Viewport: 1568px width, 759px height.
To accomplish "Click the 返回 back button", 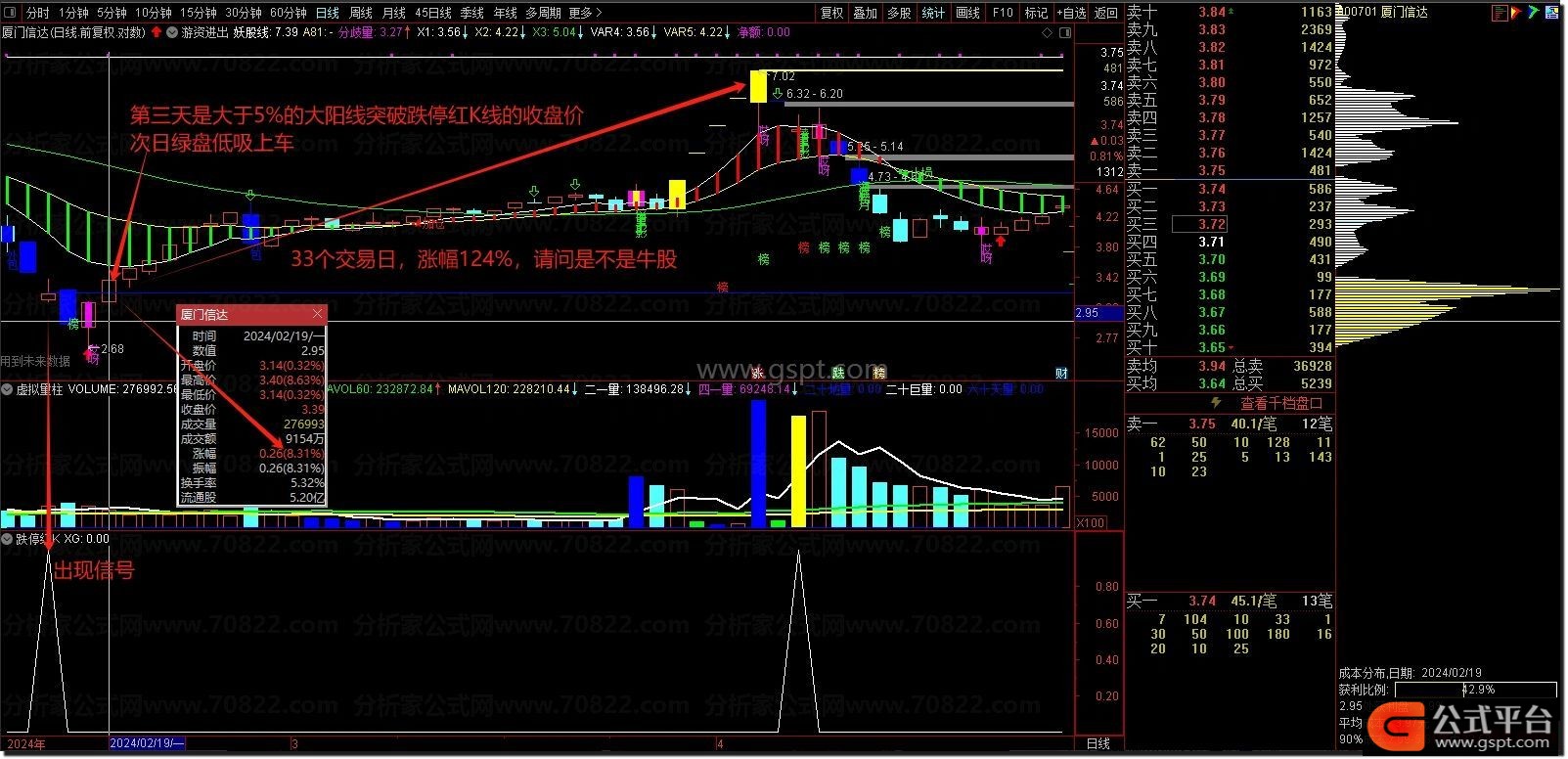I will click(x=1106, y=13).
